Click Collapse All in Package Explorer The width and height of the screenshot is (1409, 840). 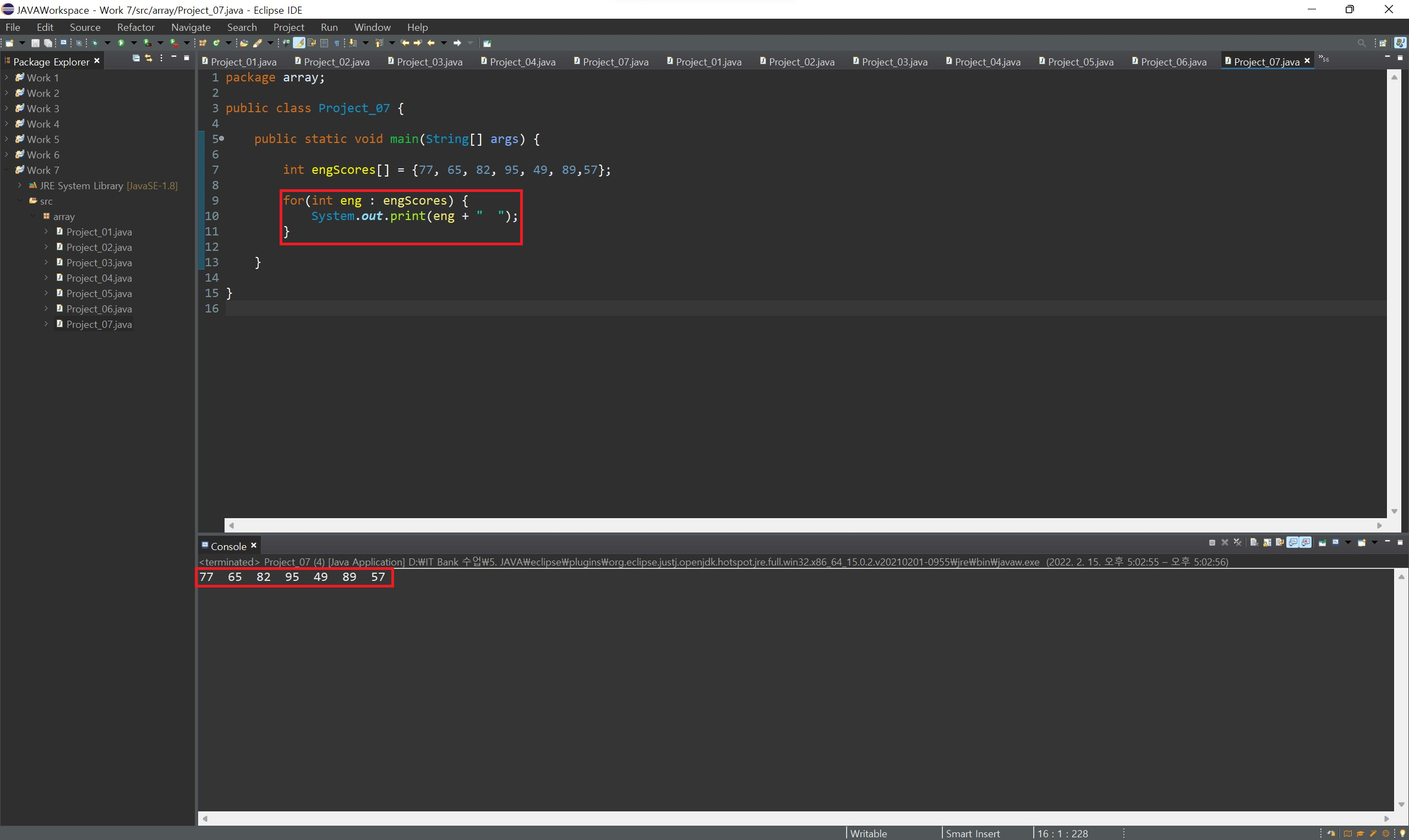pos(136,58)
